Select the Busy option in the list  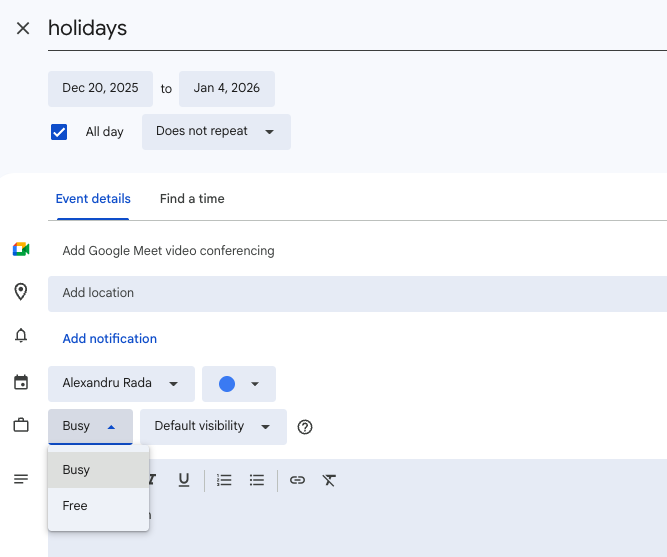77,470
